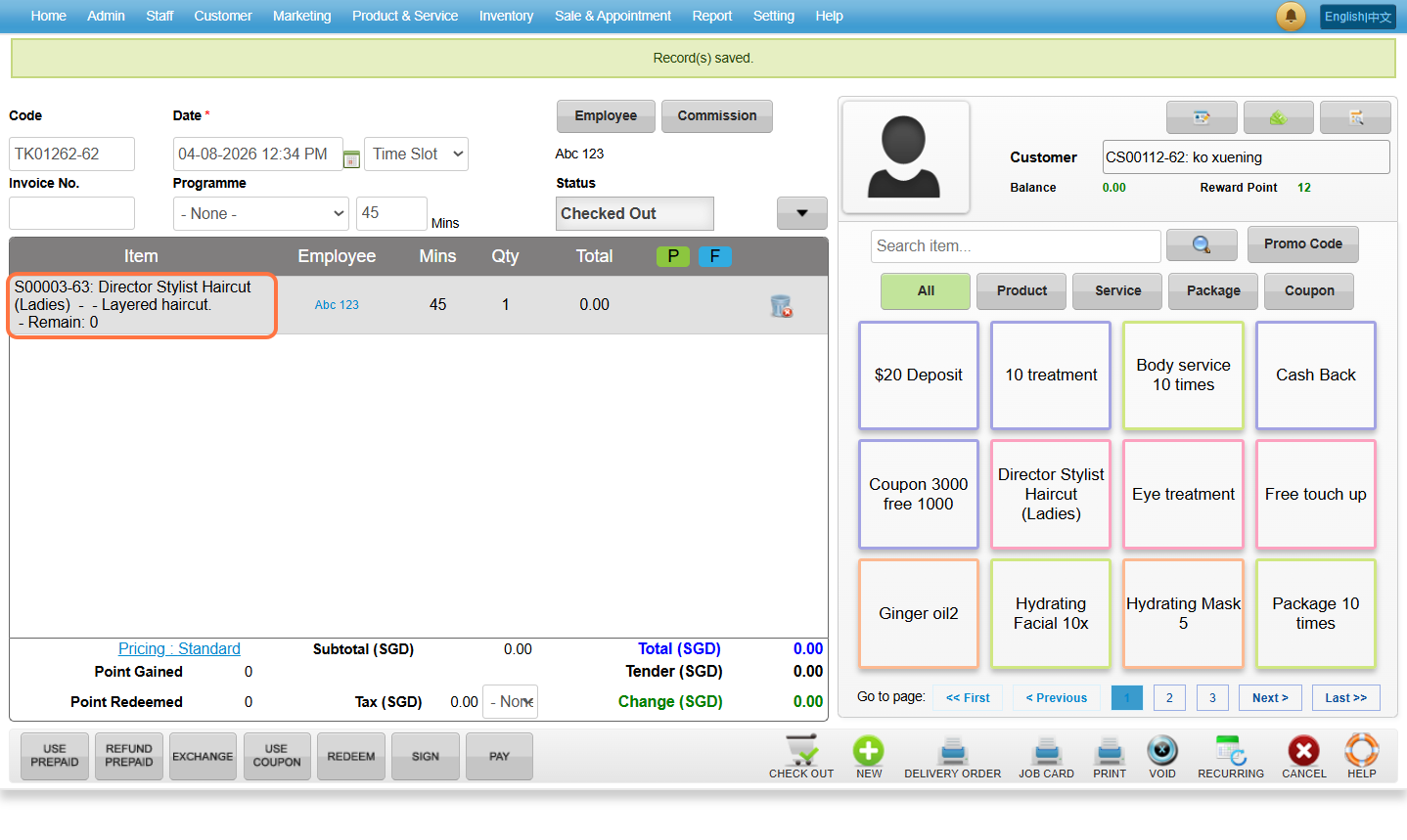This screenshot has height=840, width=1407.
Task: Open the Staff menu
Action: click(x=159, y=16)
